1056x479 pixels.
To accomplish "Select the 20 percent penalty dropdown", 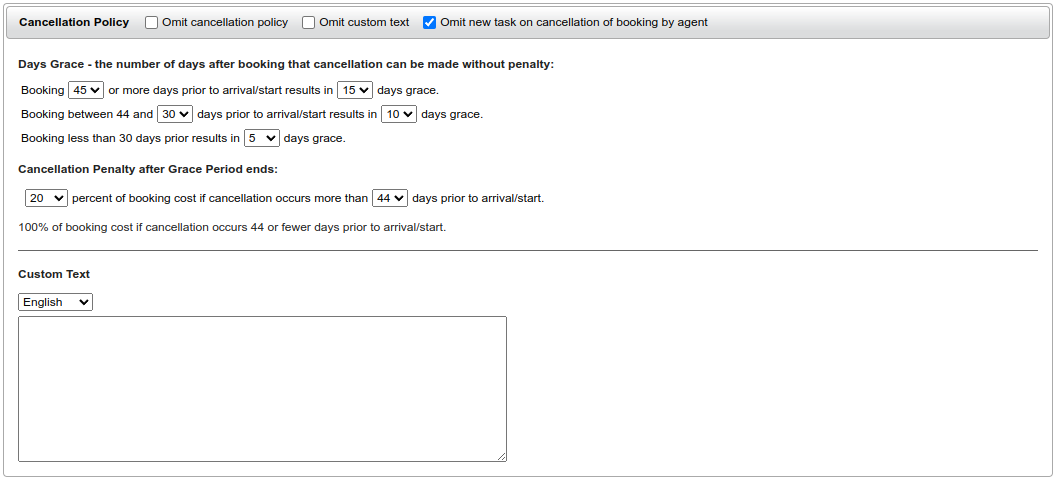I will click(x=46, y=198).
